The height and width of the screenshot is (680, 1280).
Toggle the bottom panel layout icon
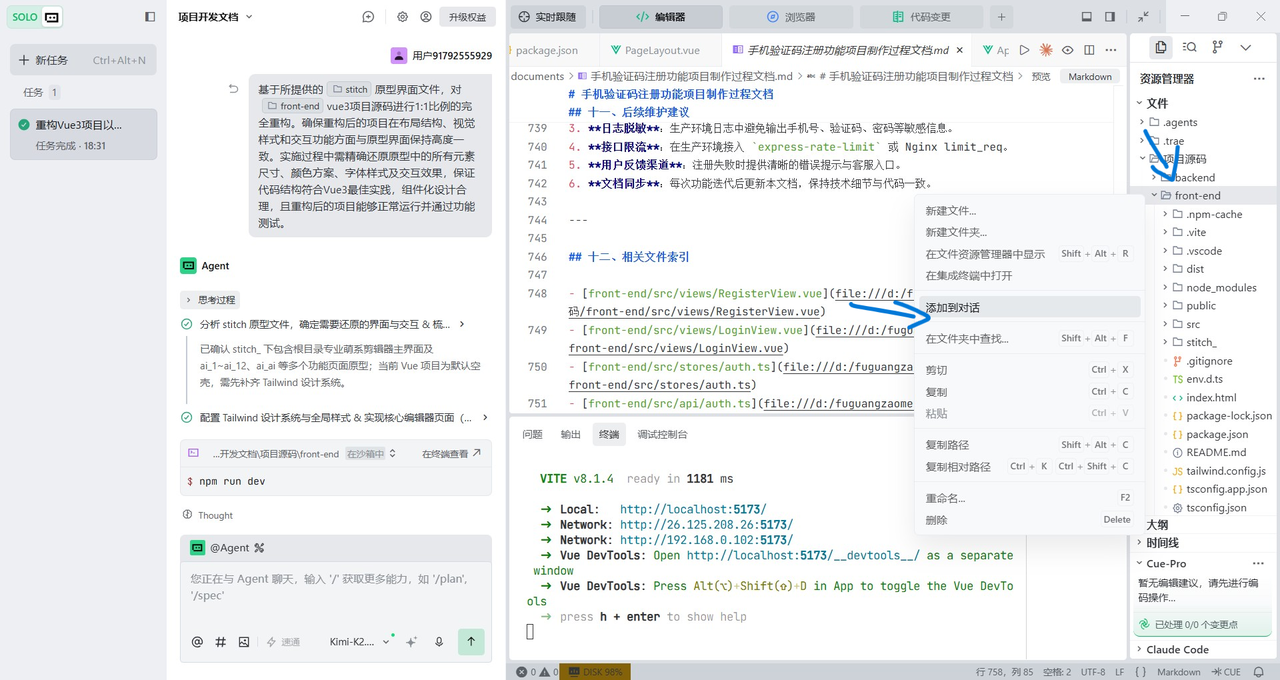tap(1087, 17)
